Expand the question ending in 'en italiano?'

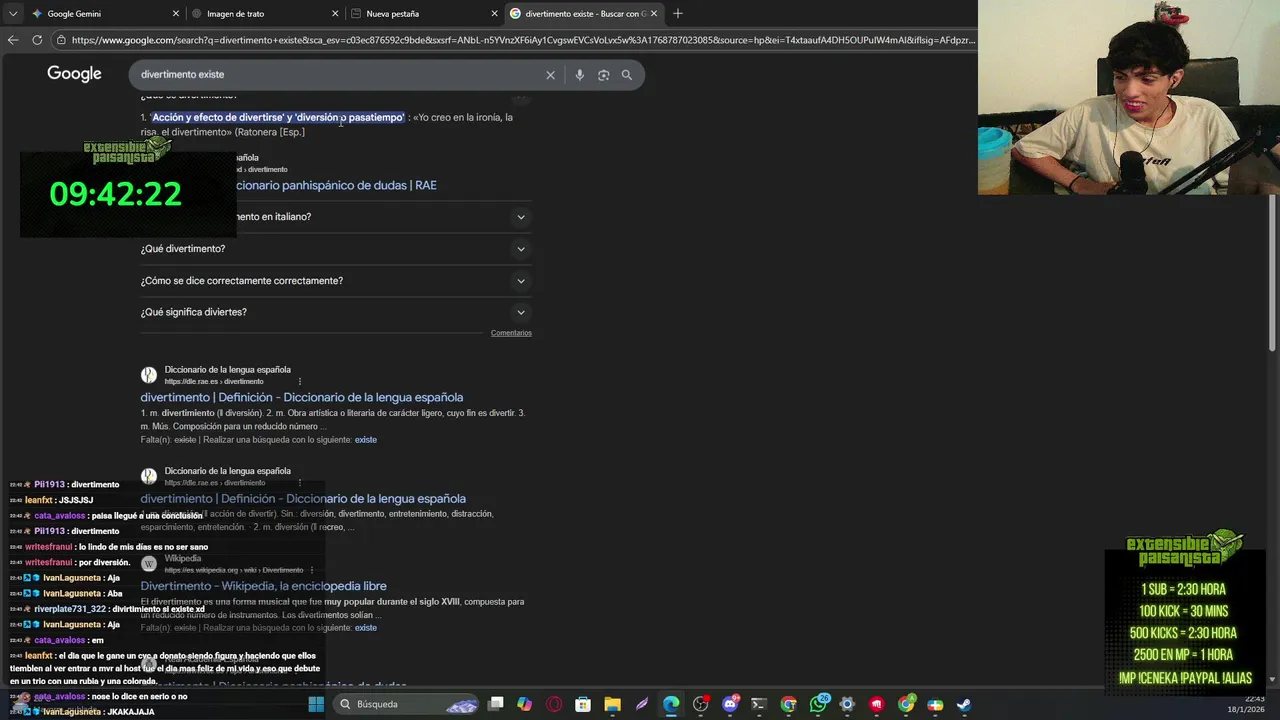[x=336, y=217]
